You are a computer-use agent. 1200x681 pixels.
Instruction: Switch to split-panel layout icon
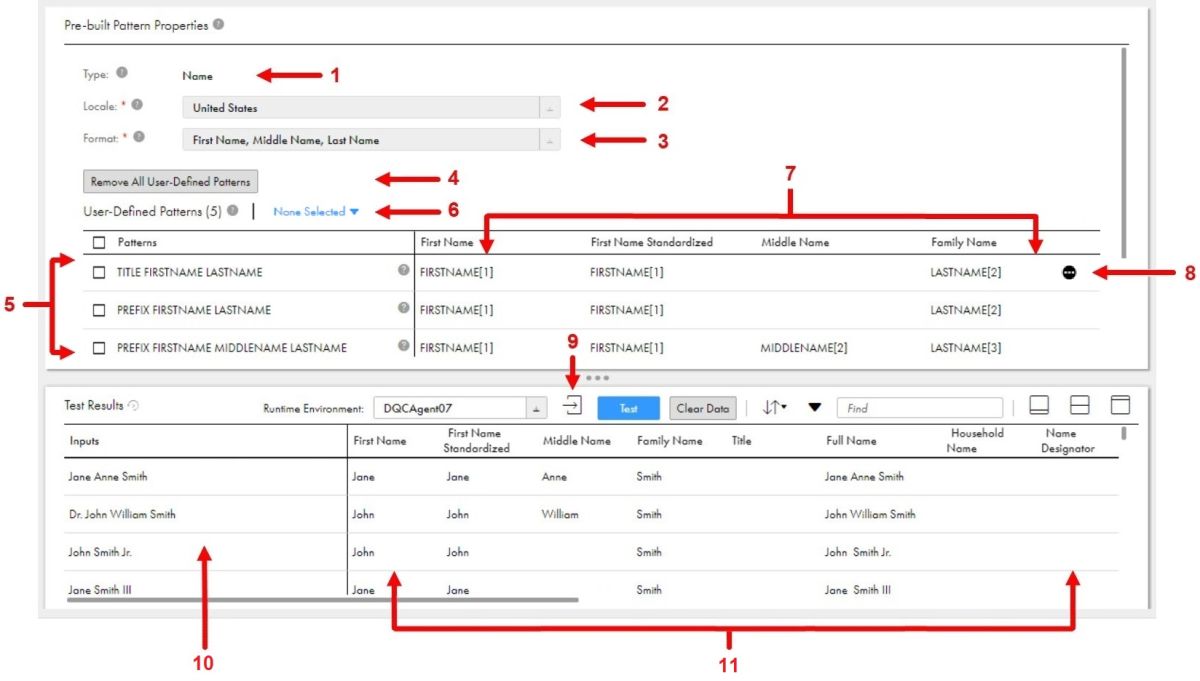1080,405
